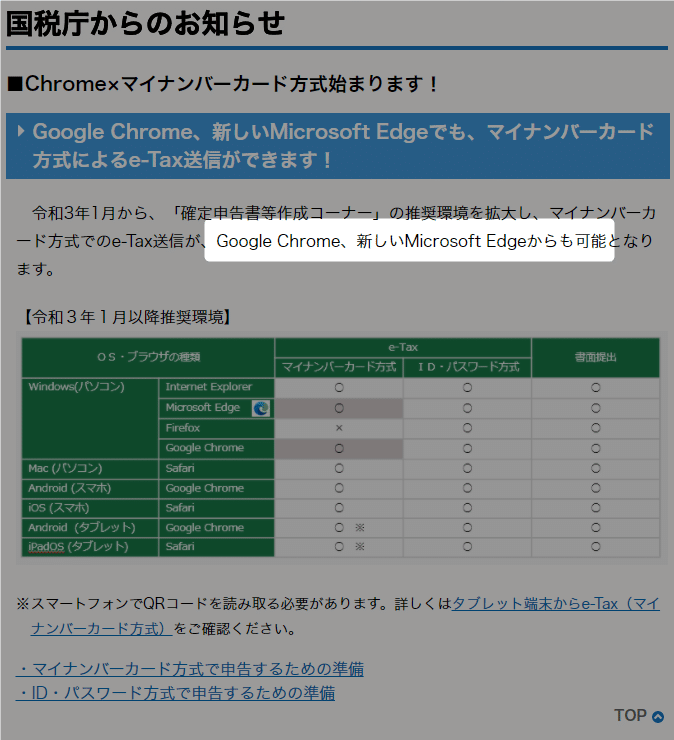Click Google Chrome cell in Windows group
The height and width of the screenshot is (740, 674).
(x=217, y=448)
